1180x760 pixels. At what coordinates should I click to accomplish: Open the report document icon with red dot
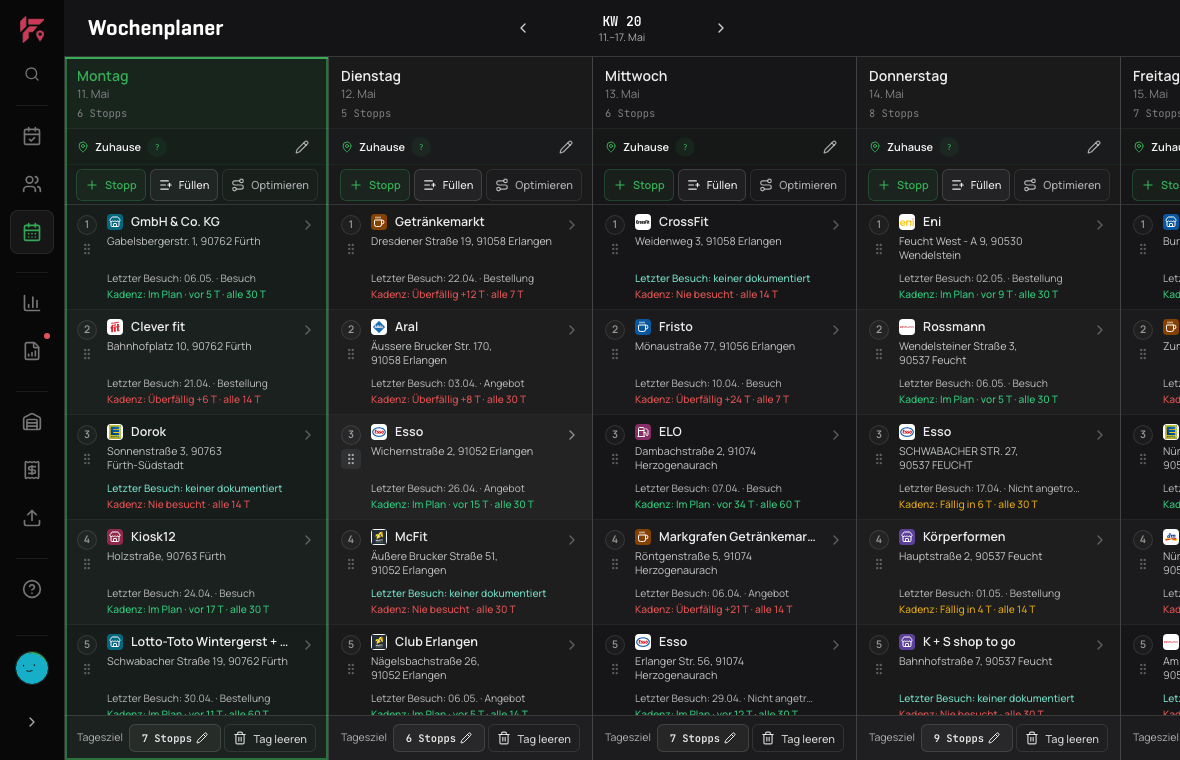click(x=32, y=351)
